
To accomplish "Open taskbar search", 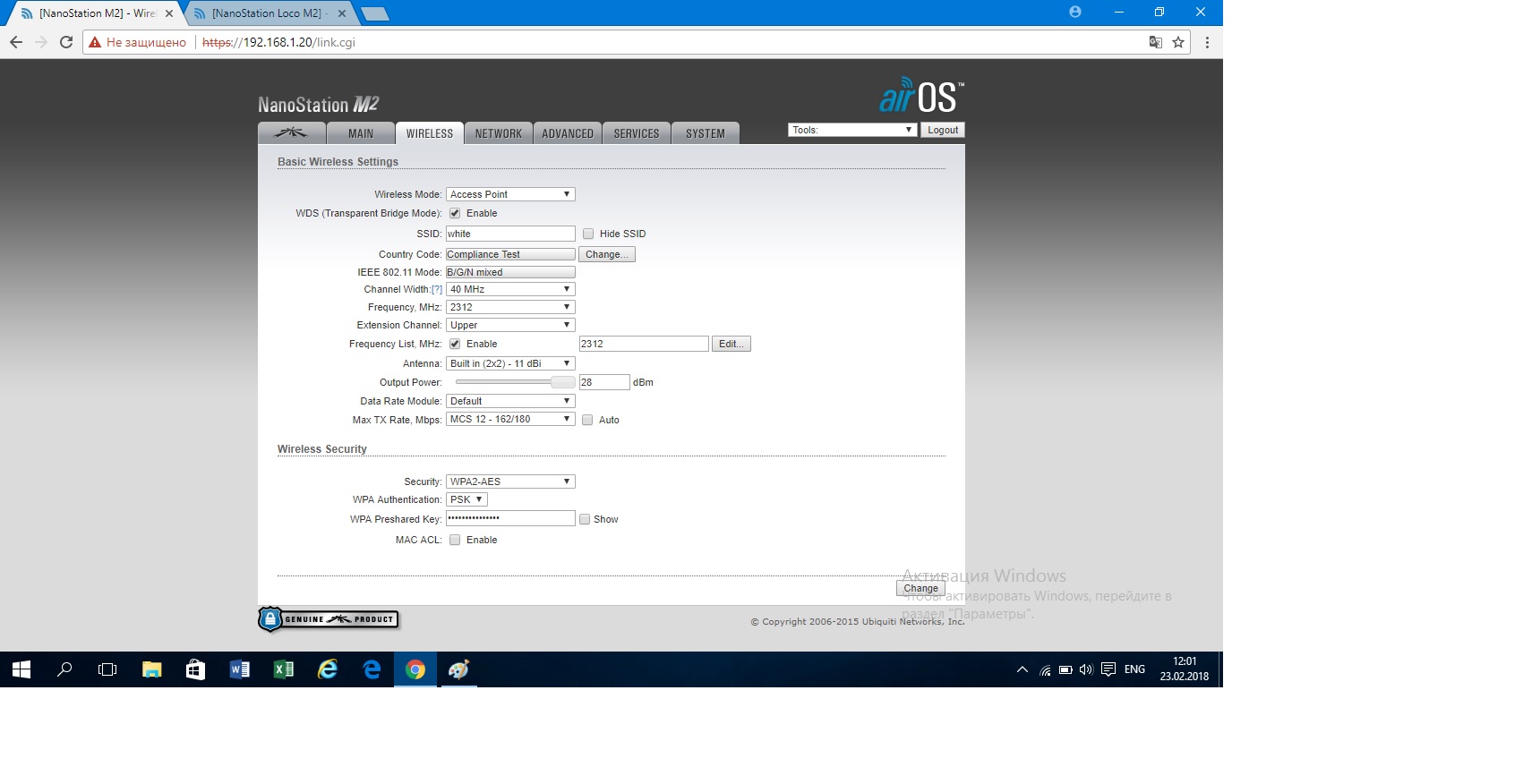I will click(x=64, y=669).
